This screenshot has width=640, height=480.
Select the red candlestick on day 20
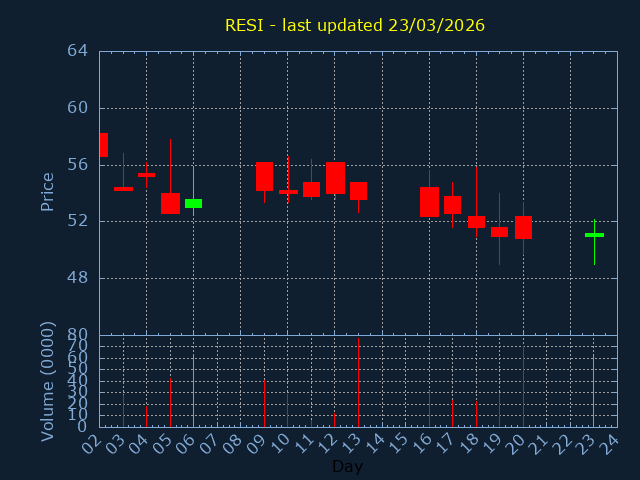click(523, 227)
